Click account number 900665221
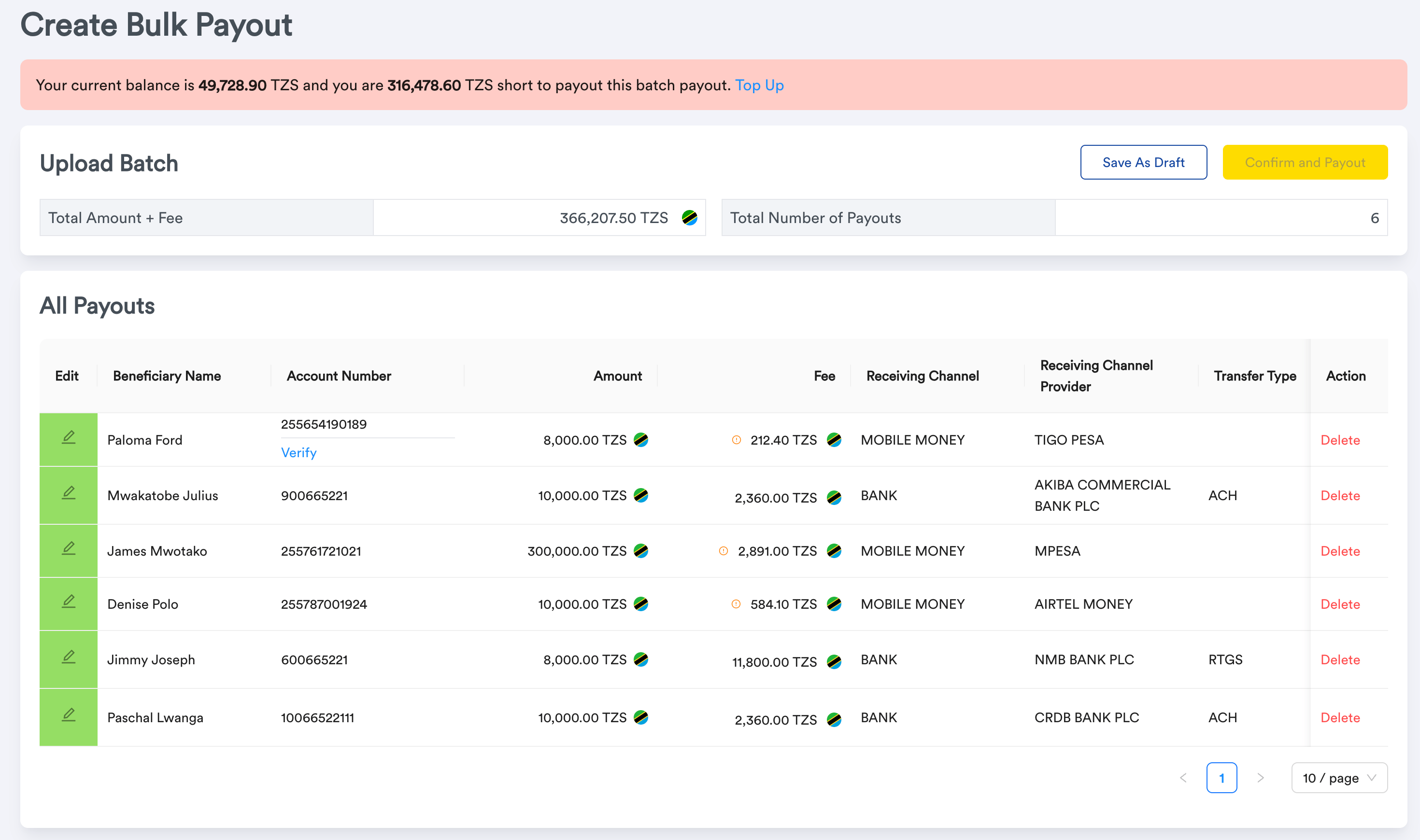This screenshot has height=840, width=1420. (x=314, y=495)
